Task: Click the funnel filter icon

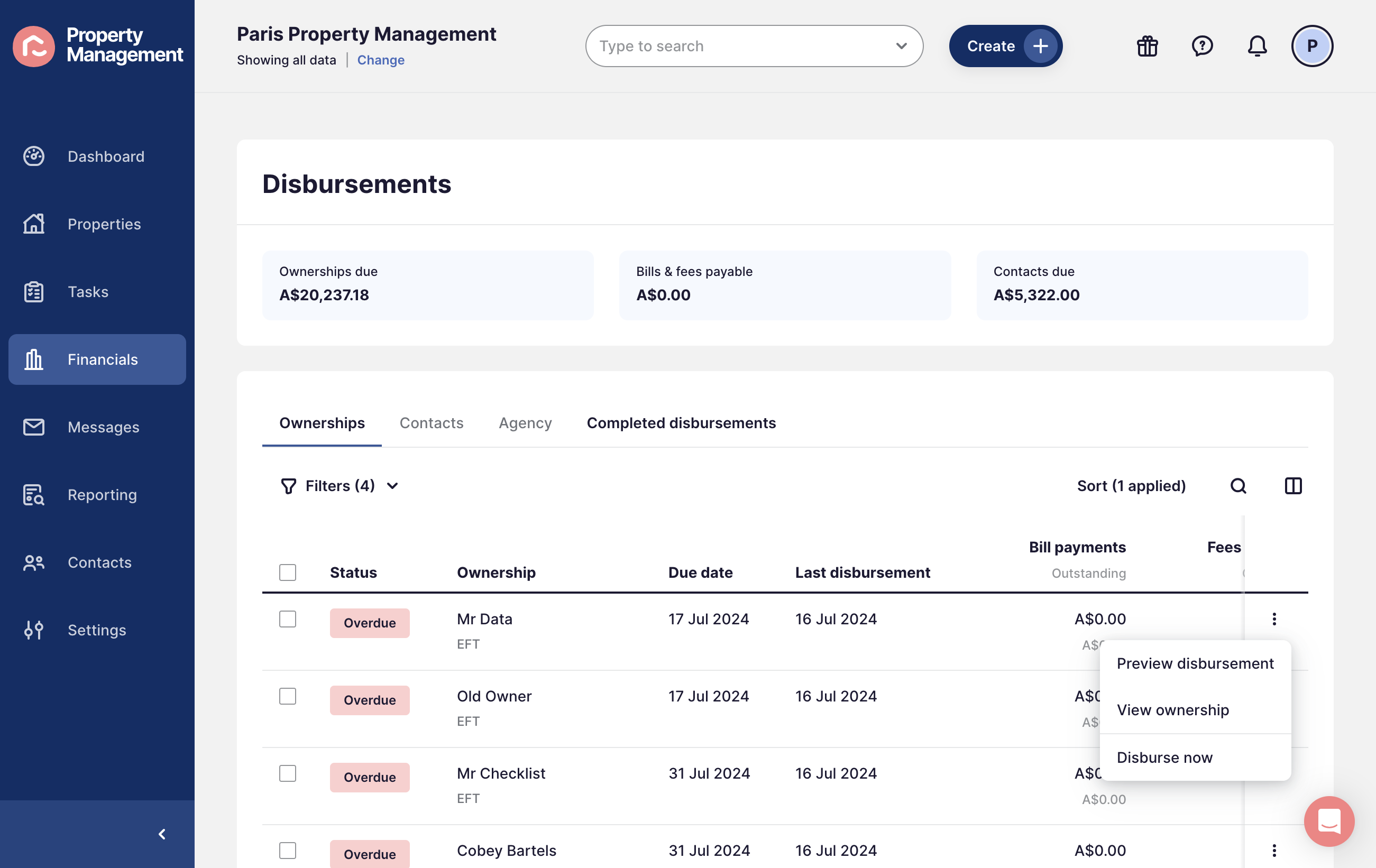Action: click(289, 486)
